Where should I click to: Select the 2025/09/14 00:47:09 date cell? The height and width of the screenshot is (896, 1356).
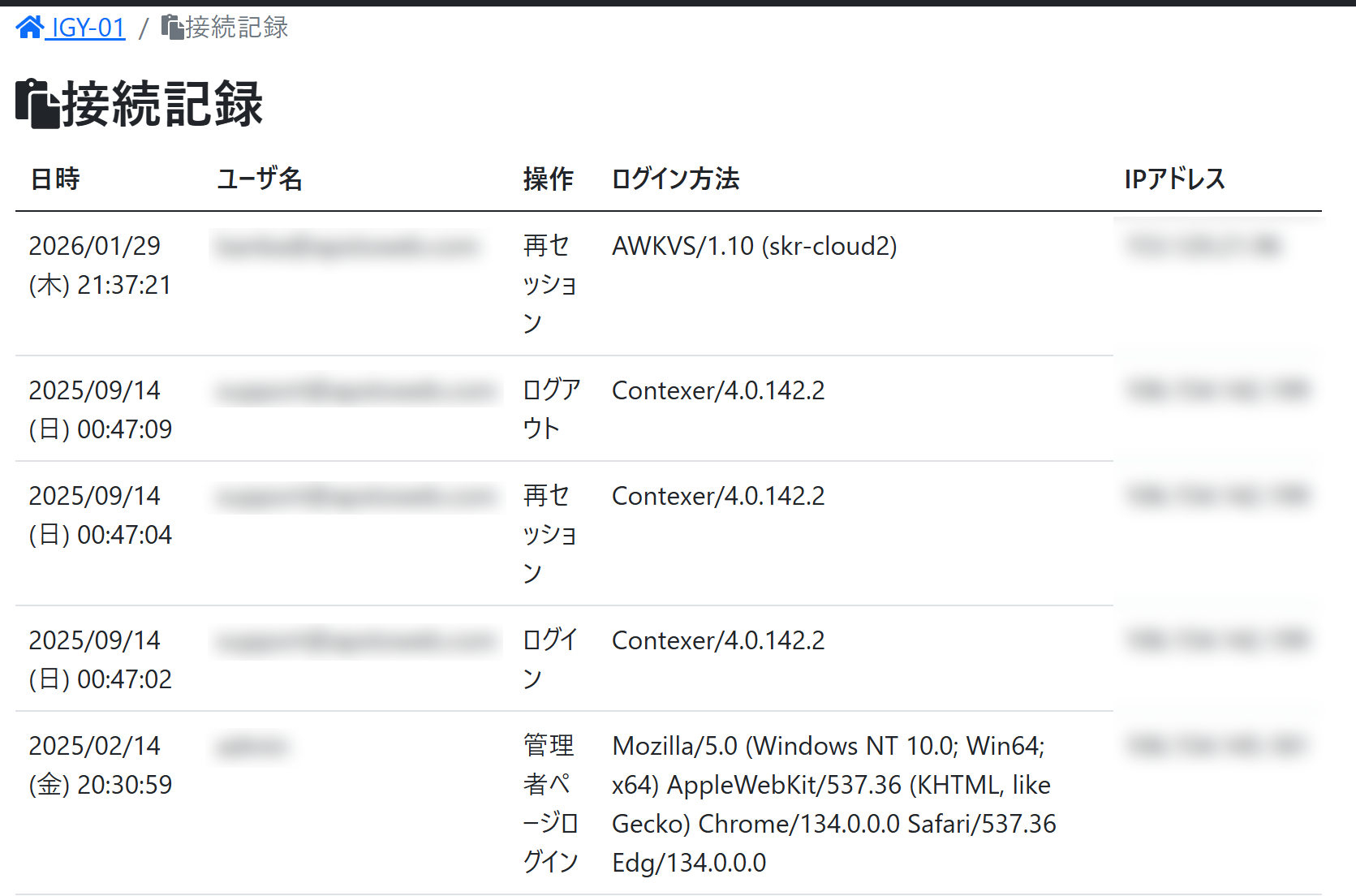(100, 409)
